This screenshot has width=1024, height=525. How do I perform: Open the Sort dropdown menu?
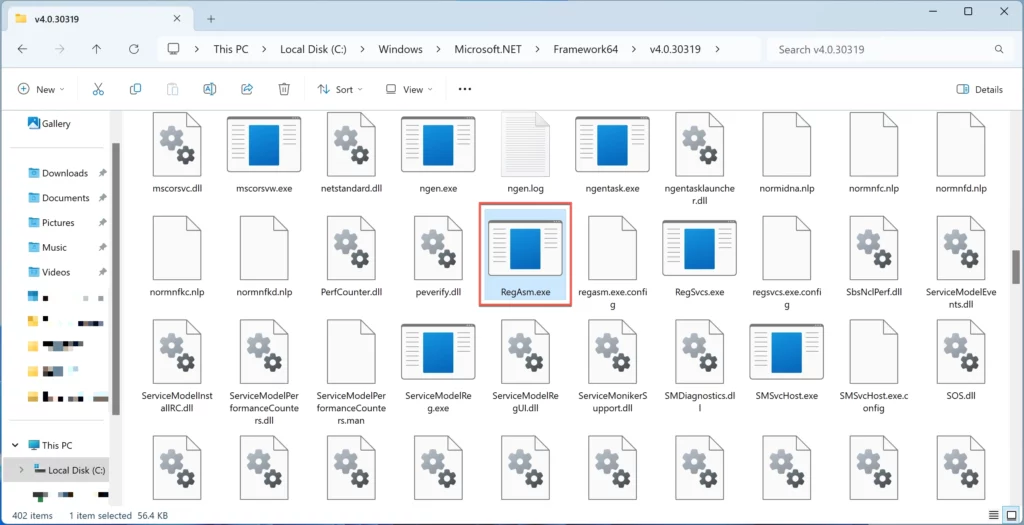coord(336,89)
